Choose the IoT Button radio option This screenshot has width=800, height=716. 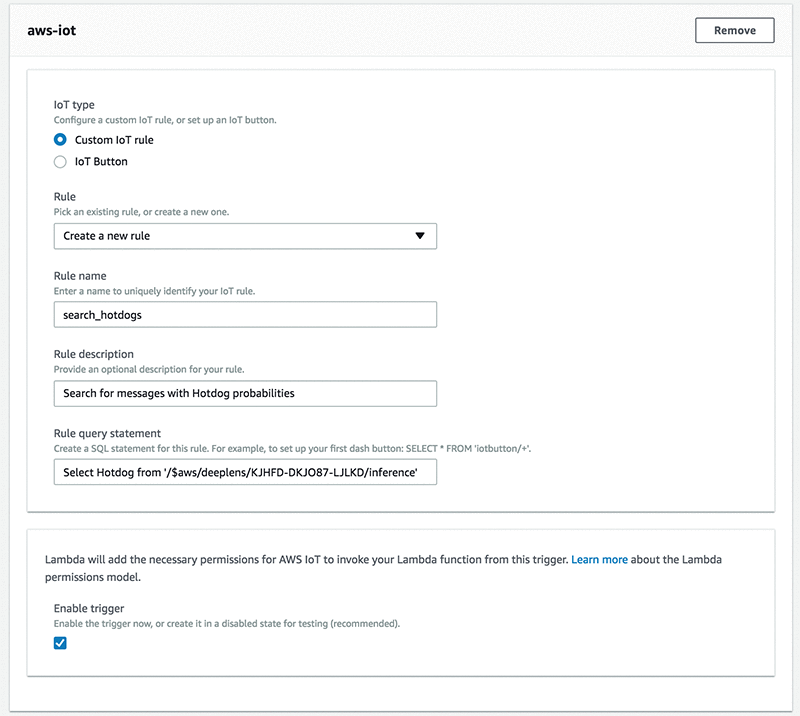[x=60, y=161]
